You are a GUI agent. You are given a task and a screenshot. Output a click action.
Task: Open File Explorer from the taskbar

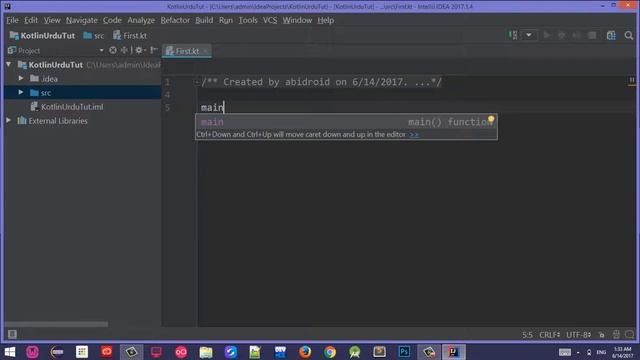coord(206,352)
